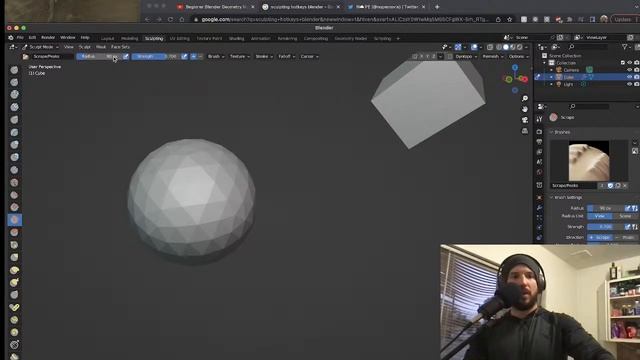Toggle Collection visibility eye in outliner
This screenshot has width=640, height=360.
click(x=629, y=62)
